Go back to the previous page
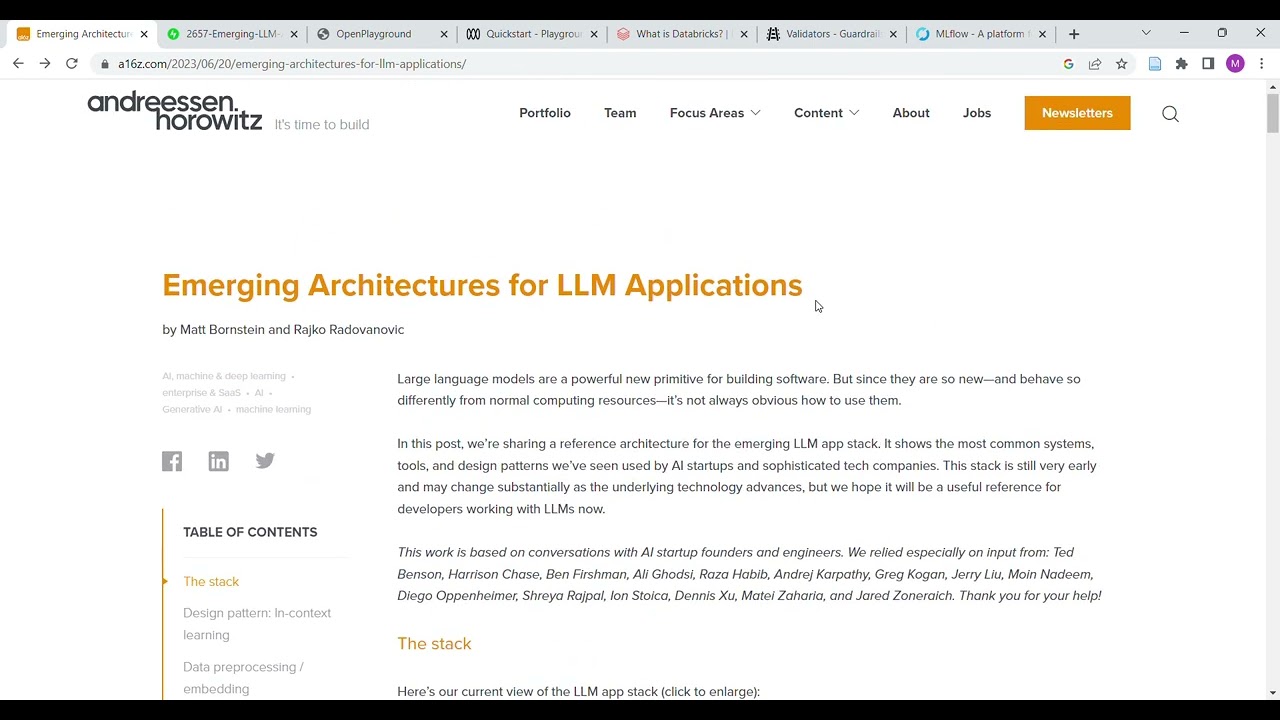 pyautogui.click(x=18, y=63)
